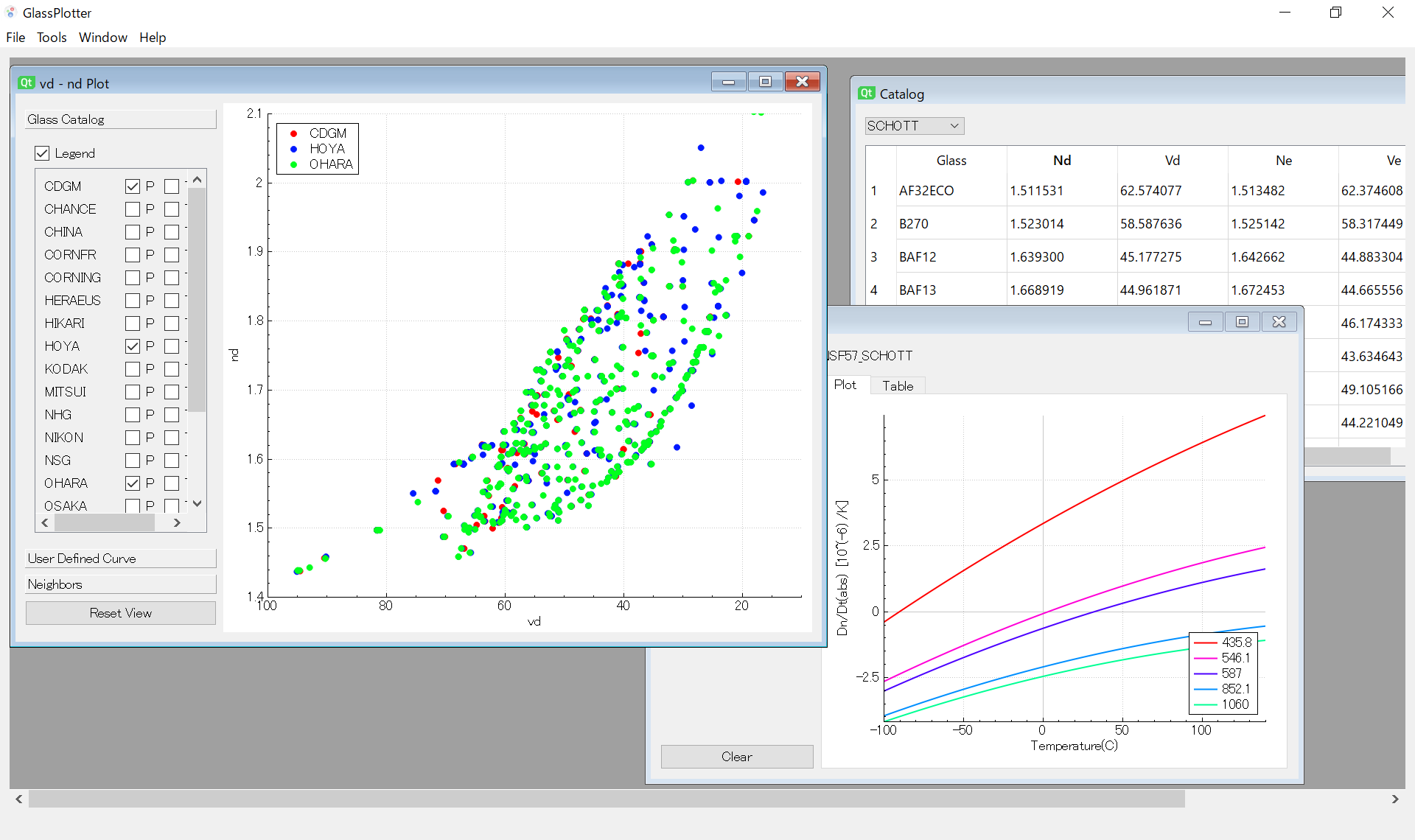
Task: Click glass list scroll down arrow
Action: pyautogui.click(x=197, y=504)
